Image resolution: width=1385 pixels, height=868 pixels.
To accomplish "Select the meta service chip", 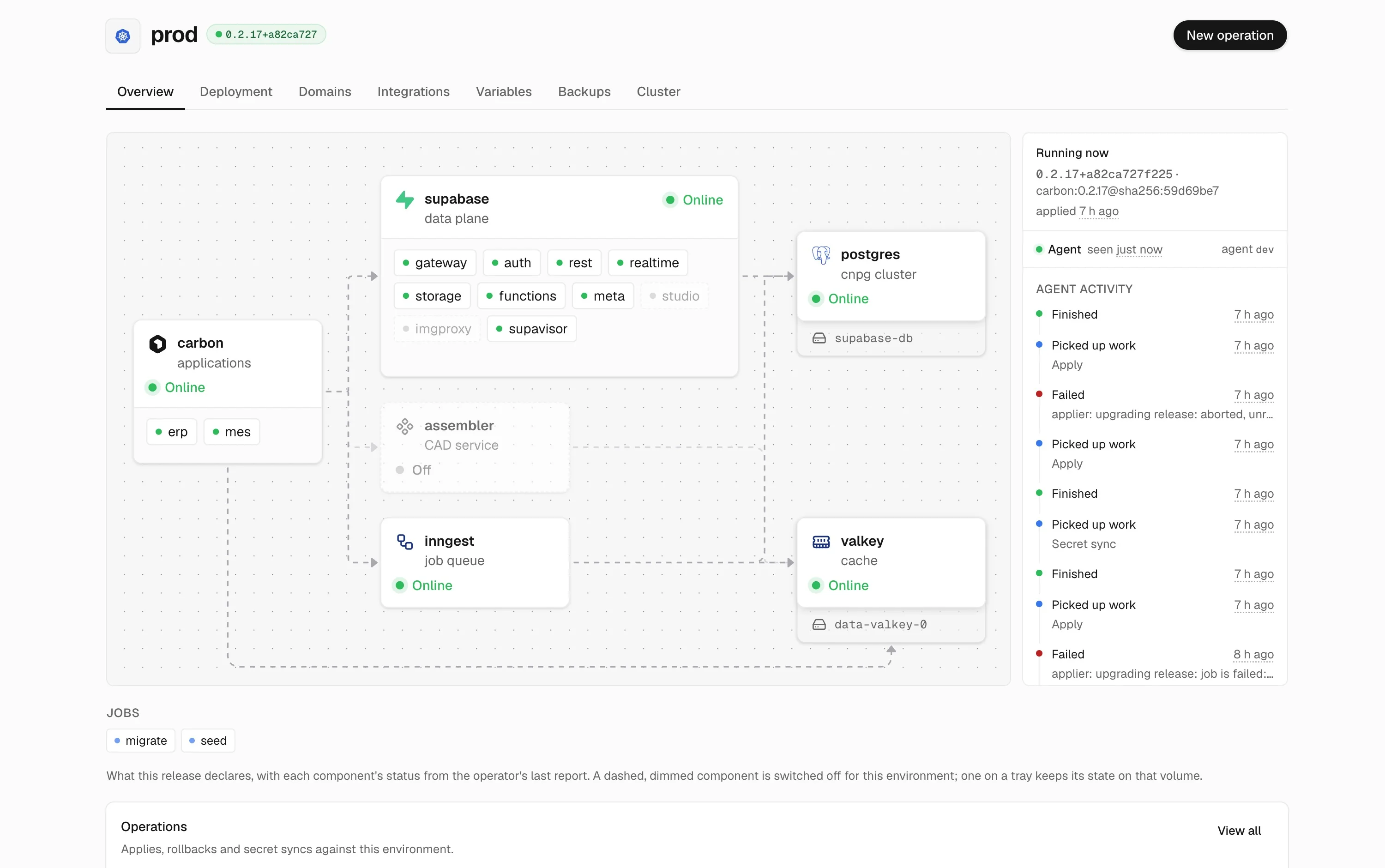I will pyautogui.click(x=602, y=295).
